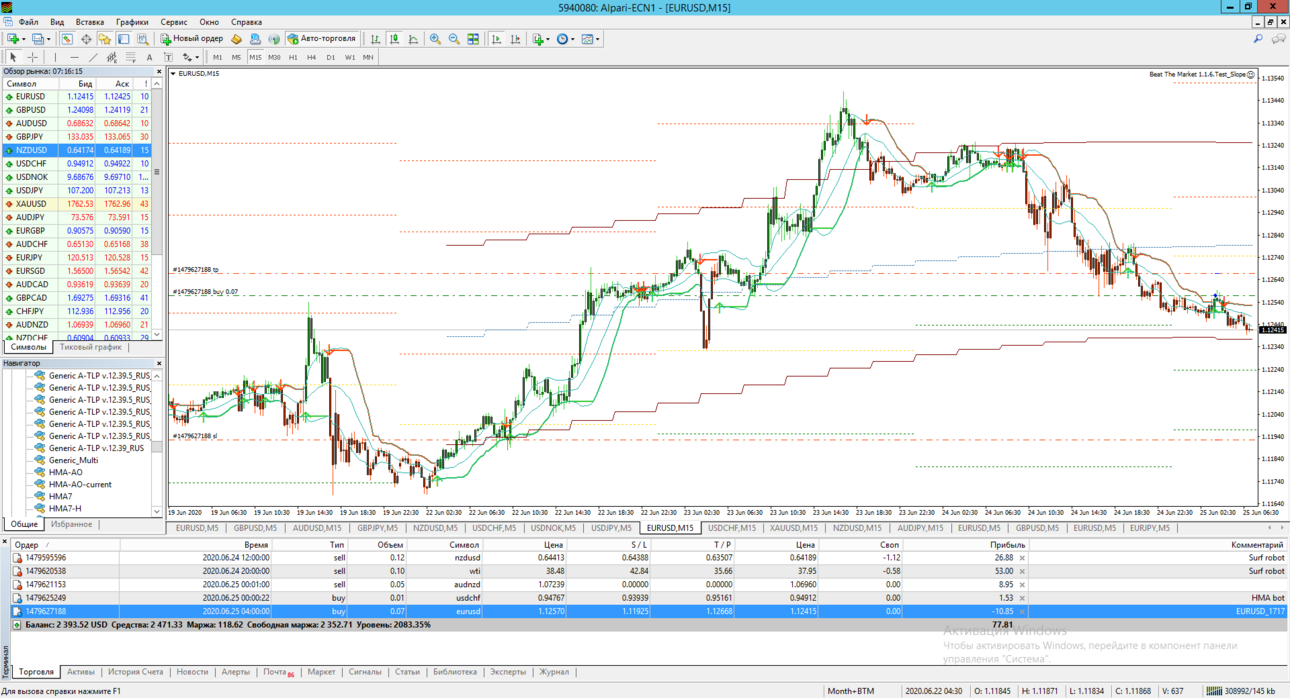
Task: Toggle the Navigator panel star-folder icon
Action: click(x=104, y=39)
